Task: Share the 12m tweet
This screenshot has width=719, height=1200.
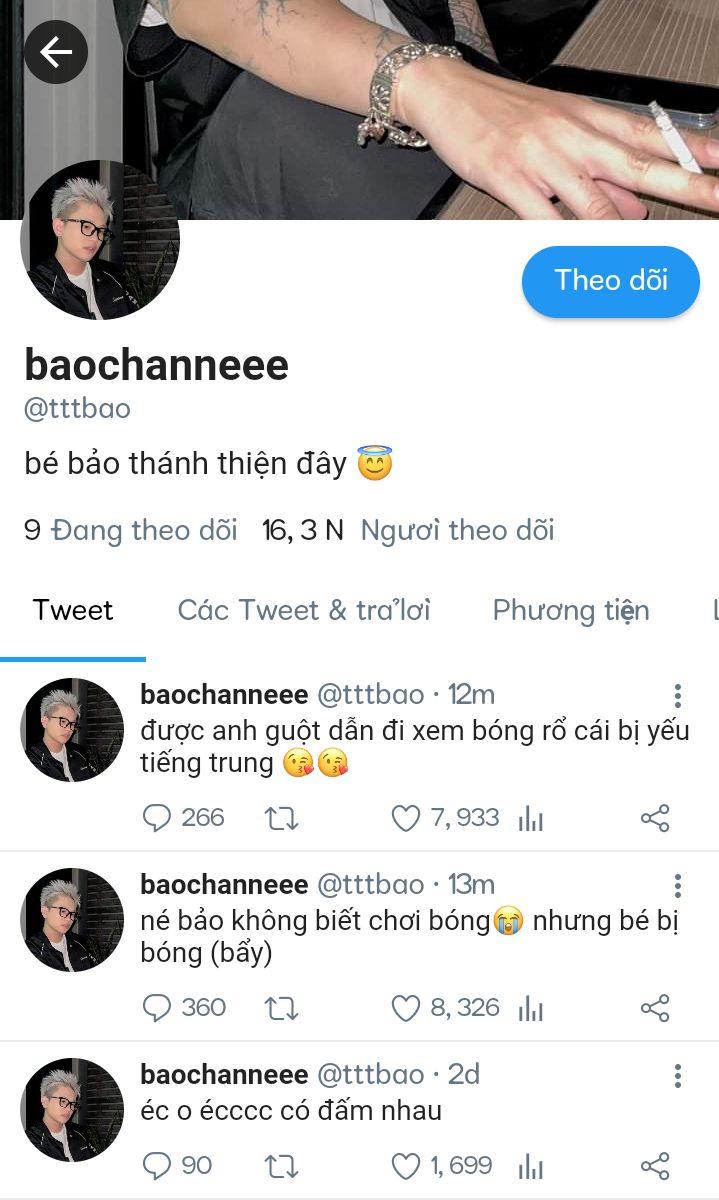Action: [x=655, y=819]
